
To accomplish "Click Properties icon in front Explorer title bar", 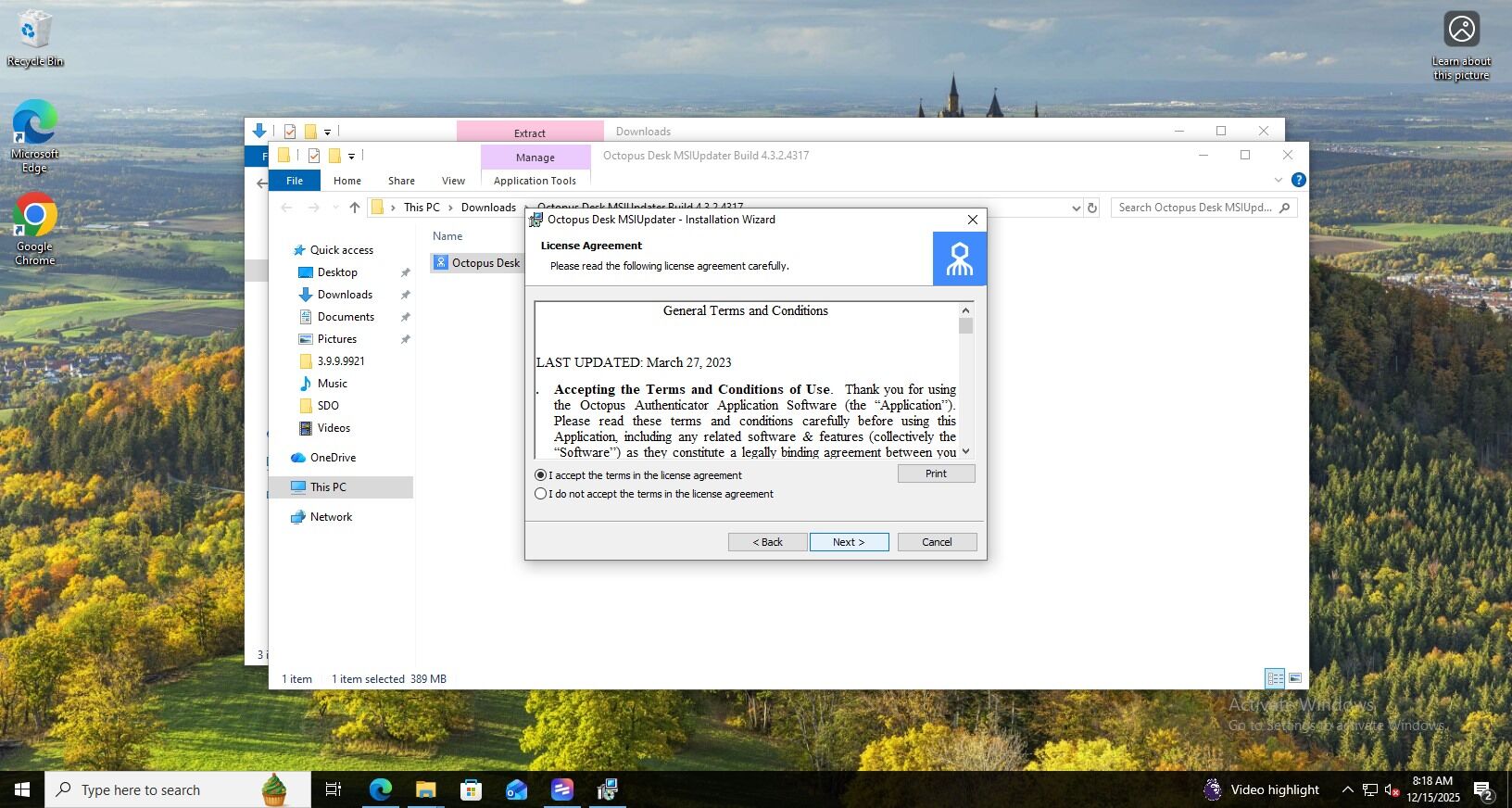I will coord(313,156).
